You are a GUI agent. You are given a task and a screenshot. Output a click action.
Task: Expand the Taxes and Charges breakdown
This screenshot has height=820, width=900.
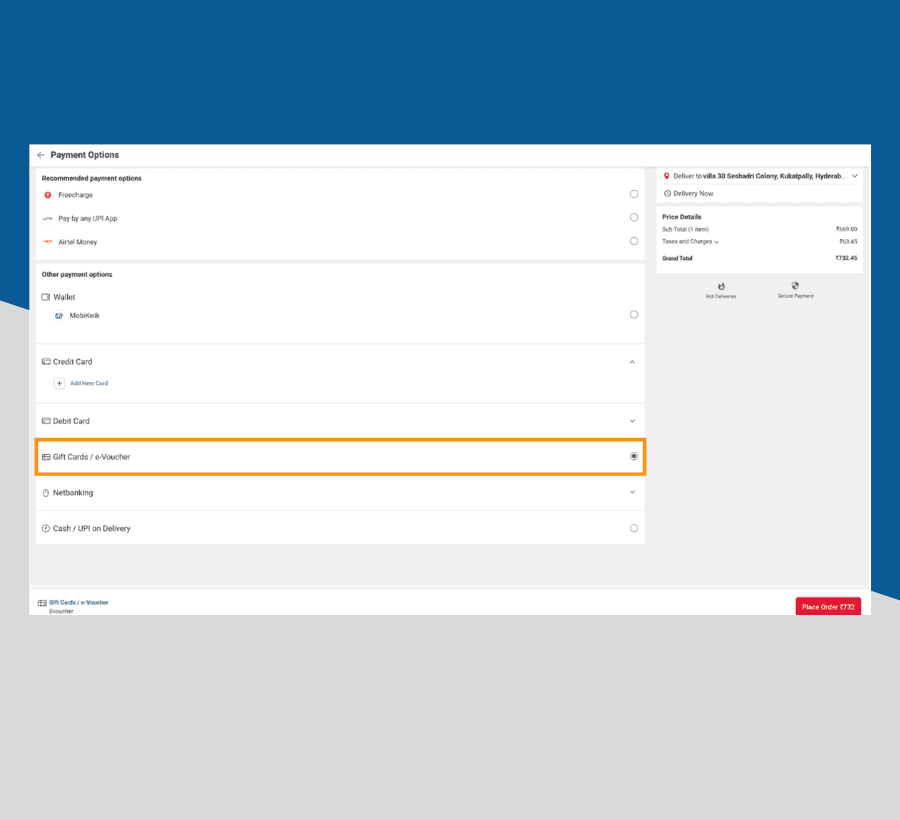pyautogui.click(x=717, y=242)
